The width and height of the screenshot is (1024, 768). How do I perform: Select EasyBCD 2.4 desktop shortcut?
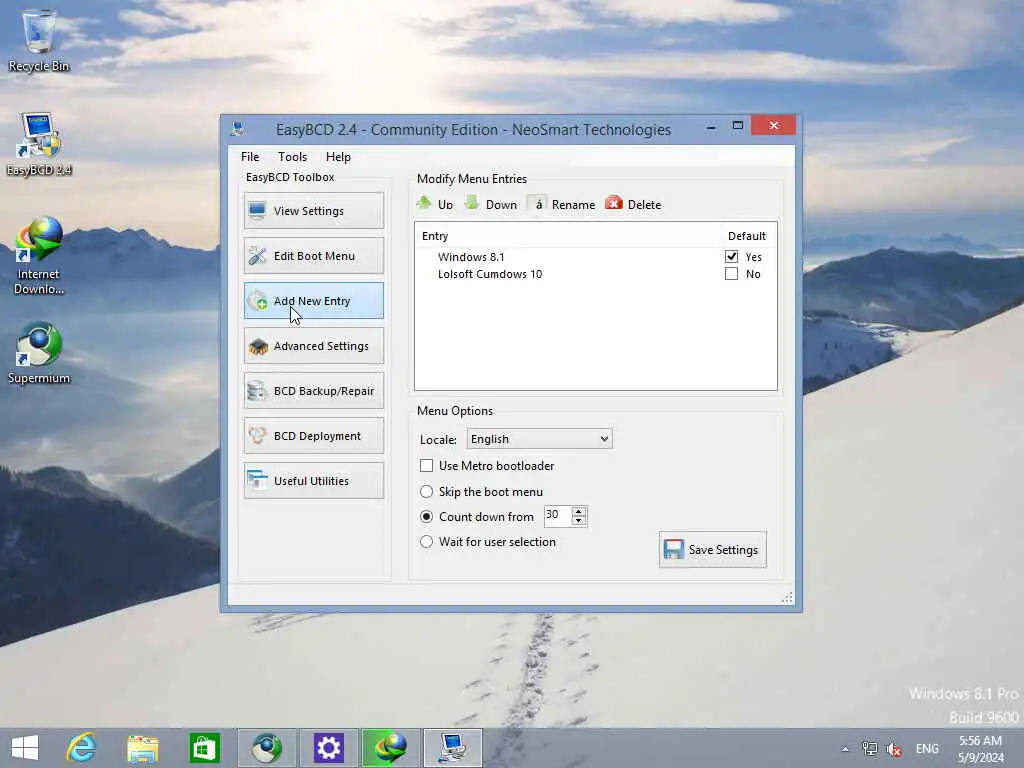(39, 145)
